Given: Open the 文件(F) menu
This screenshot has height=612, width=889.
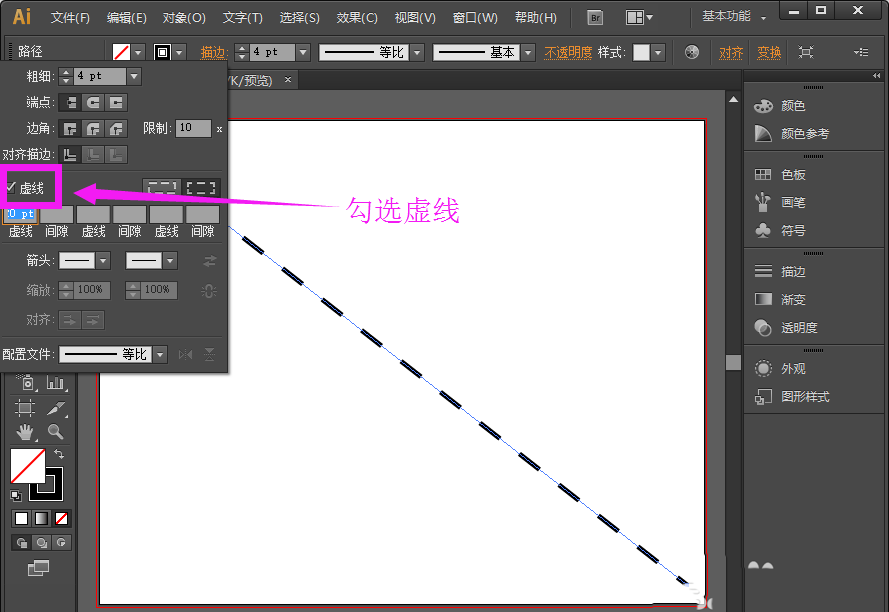Looking at the screenshot, I should point(70,18).
